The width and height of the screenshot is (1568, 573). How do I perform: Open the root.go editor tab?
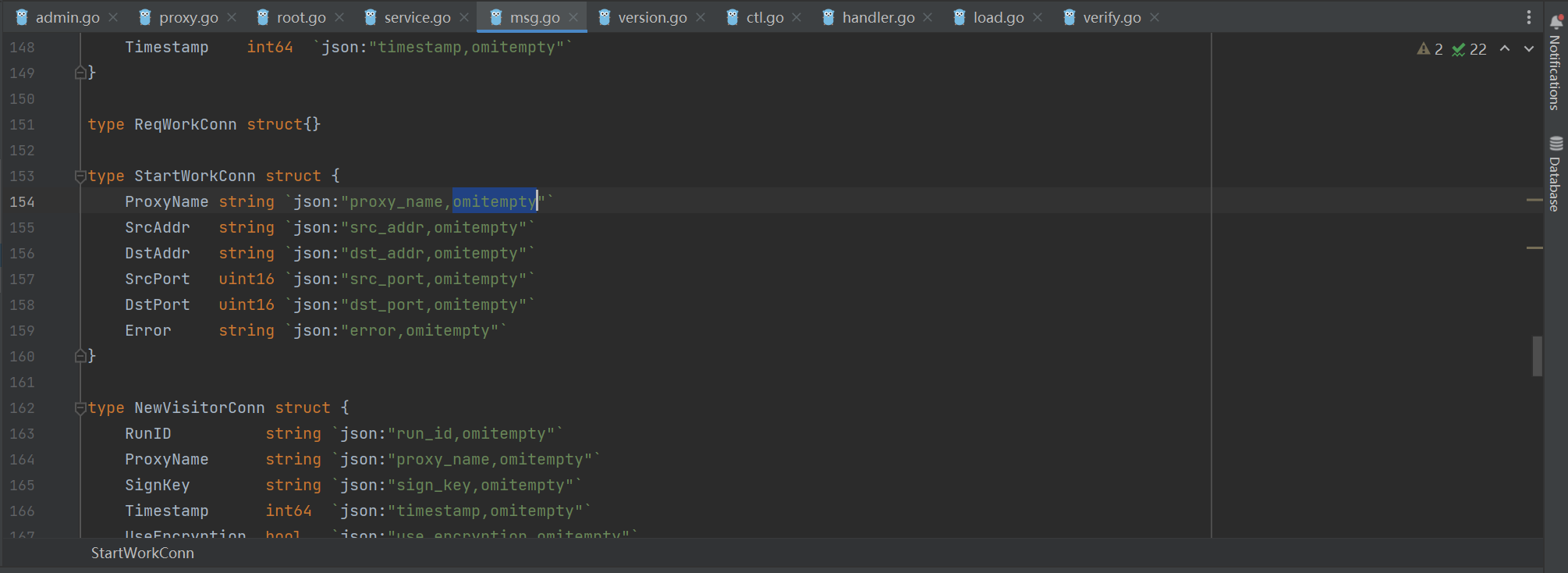(292, 17)
